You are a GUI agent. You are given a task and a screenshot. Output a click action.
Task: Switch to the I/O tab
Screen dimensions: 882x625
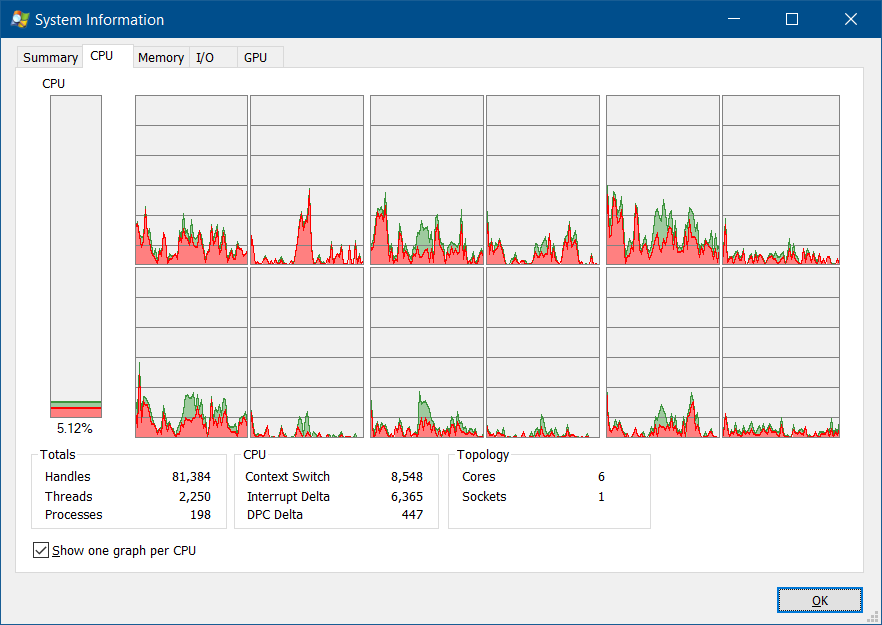point(205,58)
